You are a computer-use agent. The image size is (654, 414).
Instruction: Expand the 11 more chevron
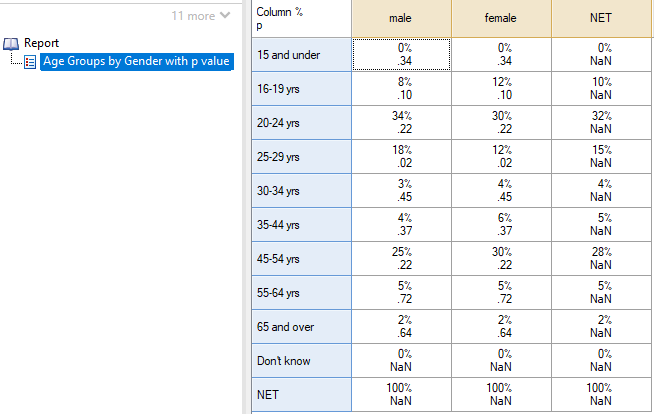click(225, 15)
